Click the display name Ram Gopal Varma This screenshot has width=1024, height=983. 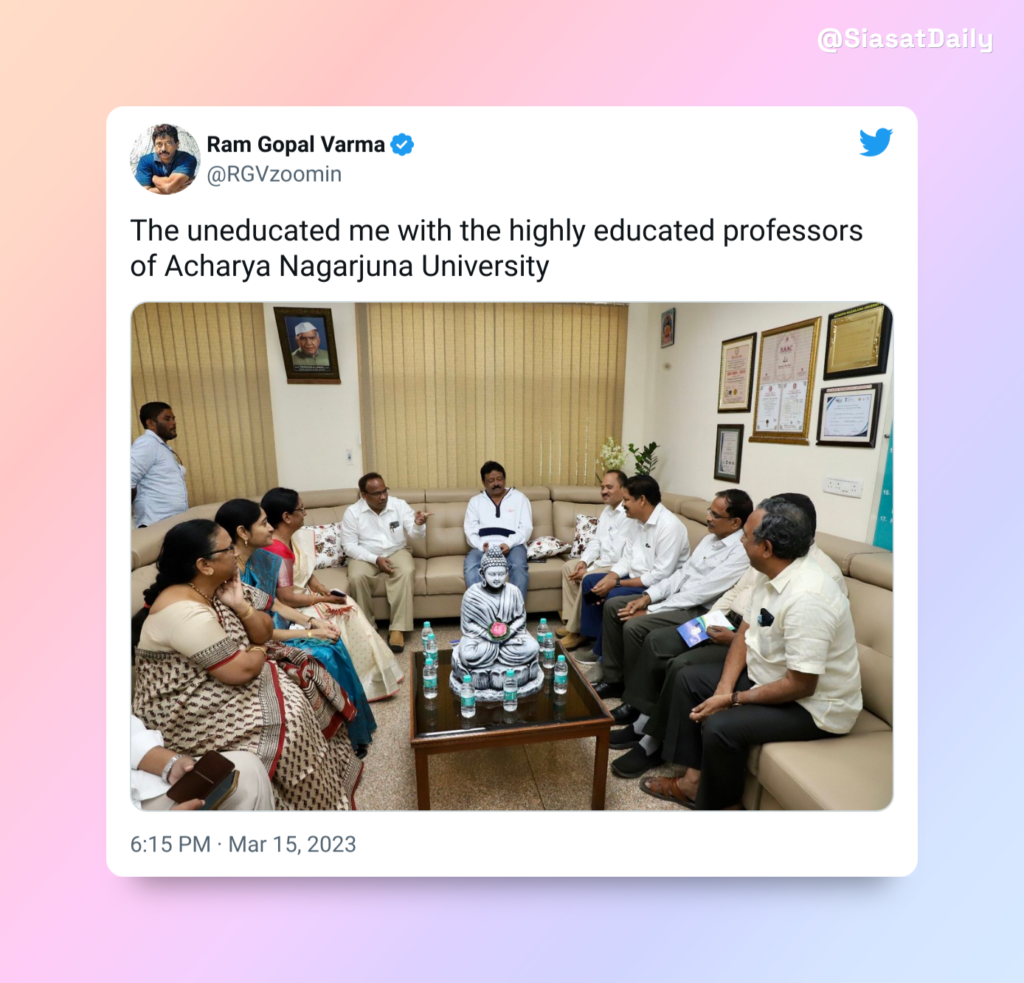point(296,144)
